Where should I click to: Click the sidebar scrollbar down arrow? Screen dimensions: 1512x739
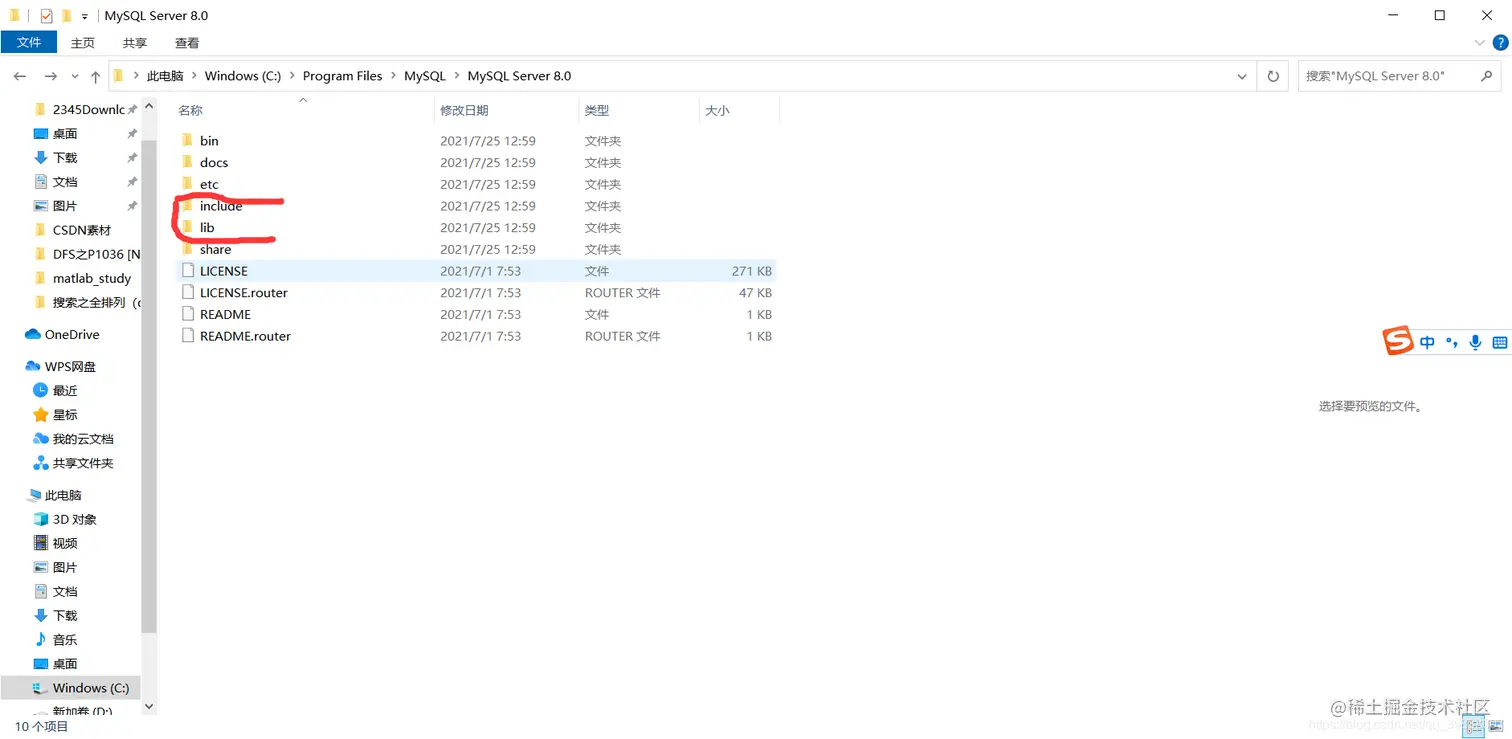tap(149, 706)
